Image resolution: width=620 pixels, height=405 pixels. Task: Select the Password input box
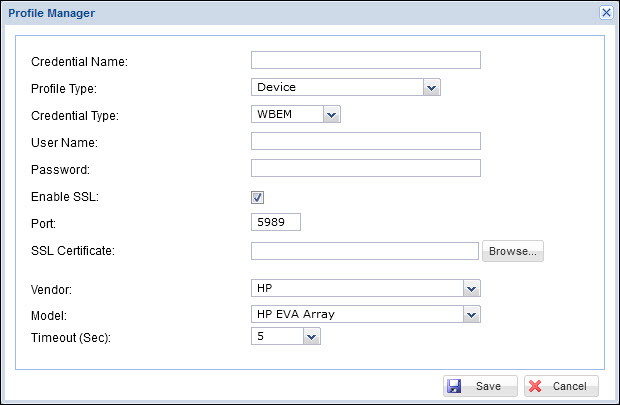coord(365,168)
